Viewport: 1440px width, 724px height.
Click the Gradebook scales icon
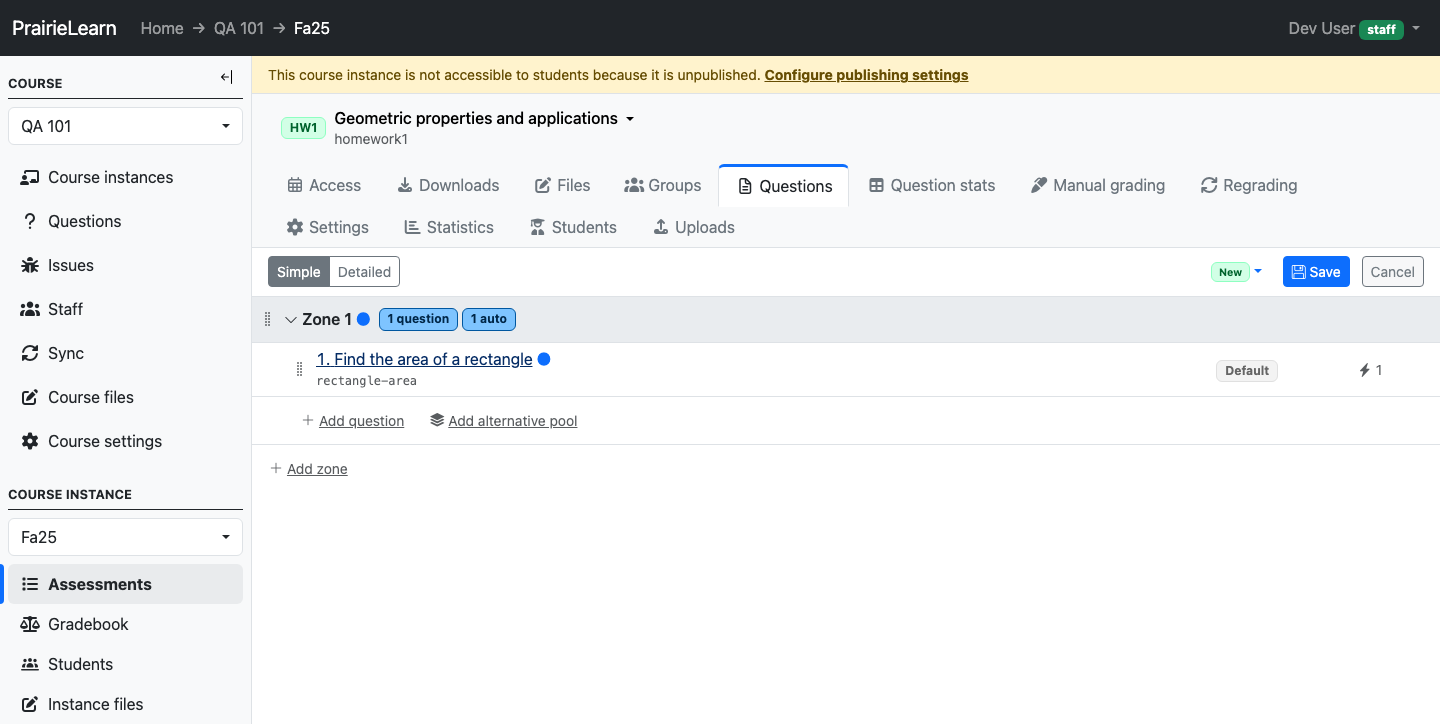tap(30, 624)
